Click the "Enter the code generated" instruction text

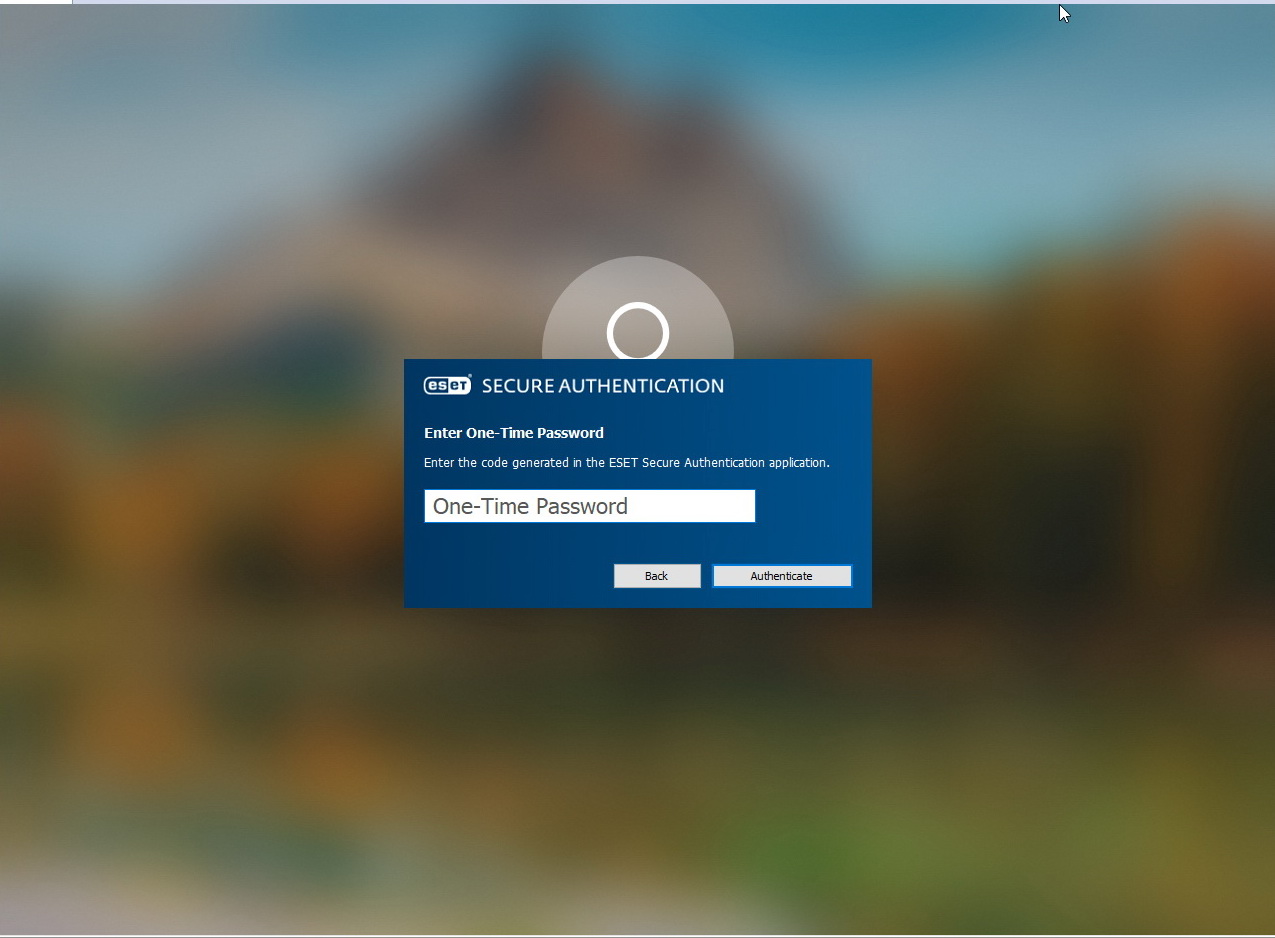click(627, 463)
